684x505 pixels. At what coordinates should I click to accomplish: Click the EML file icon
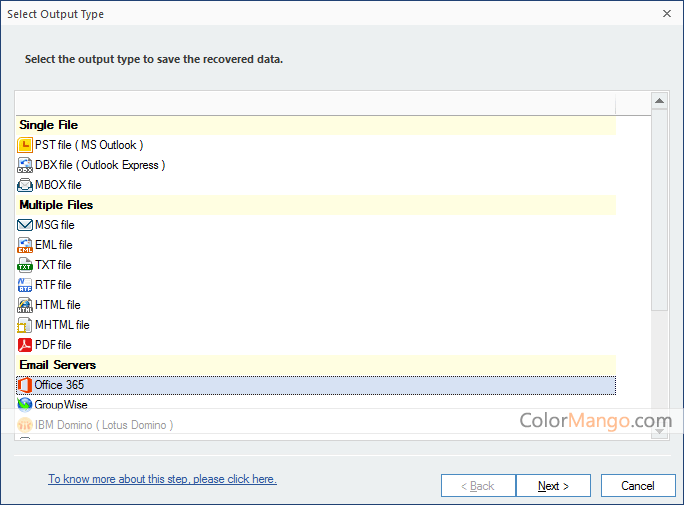coord(26,245)
